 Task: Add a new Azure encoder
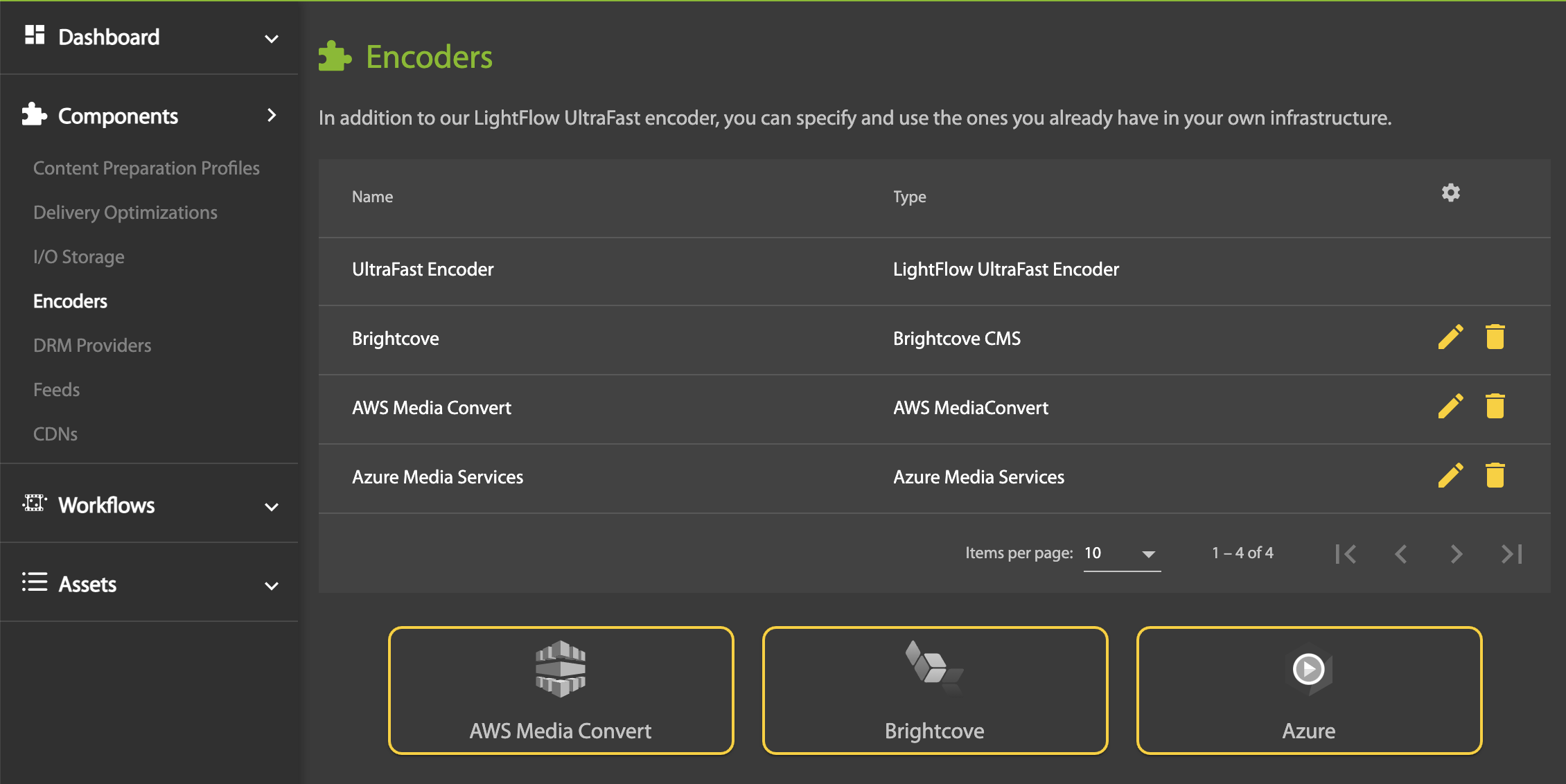(1308, 691)
